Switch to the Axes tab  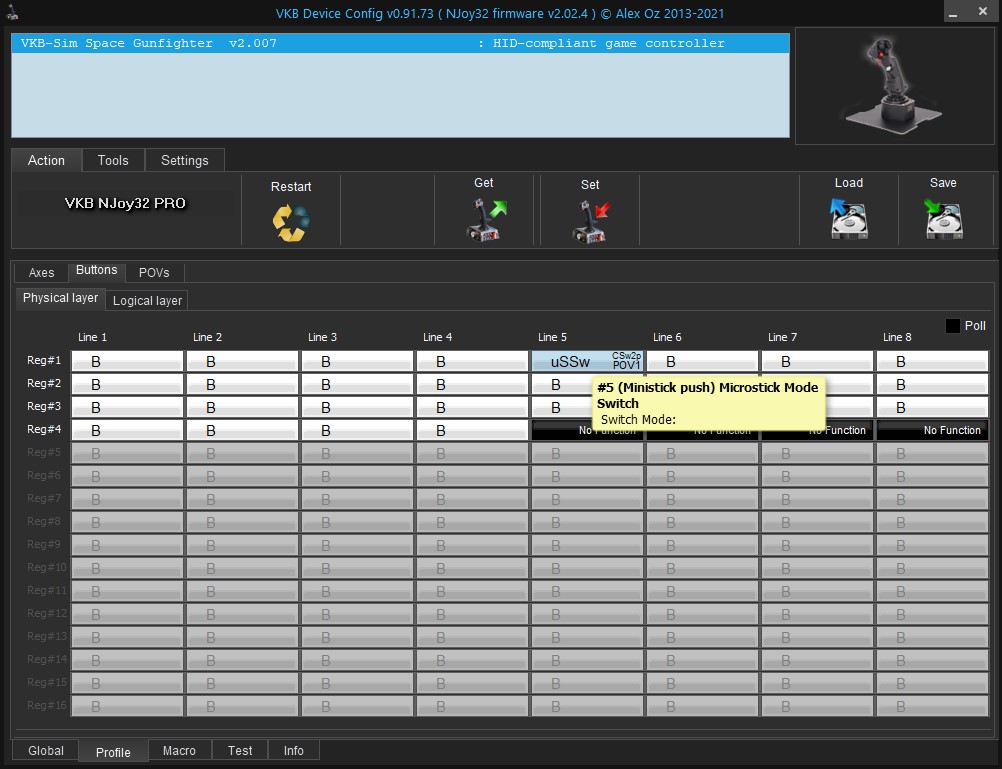pos(41,272)
